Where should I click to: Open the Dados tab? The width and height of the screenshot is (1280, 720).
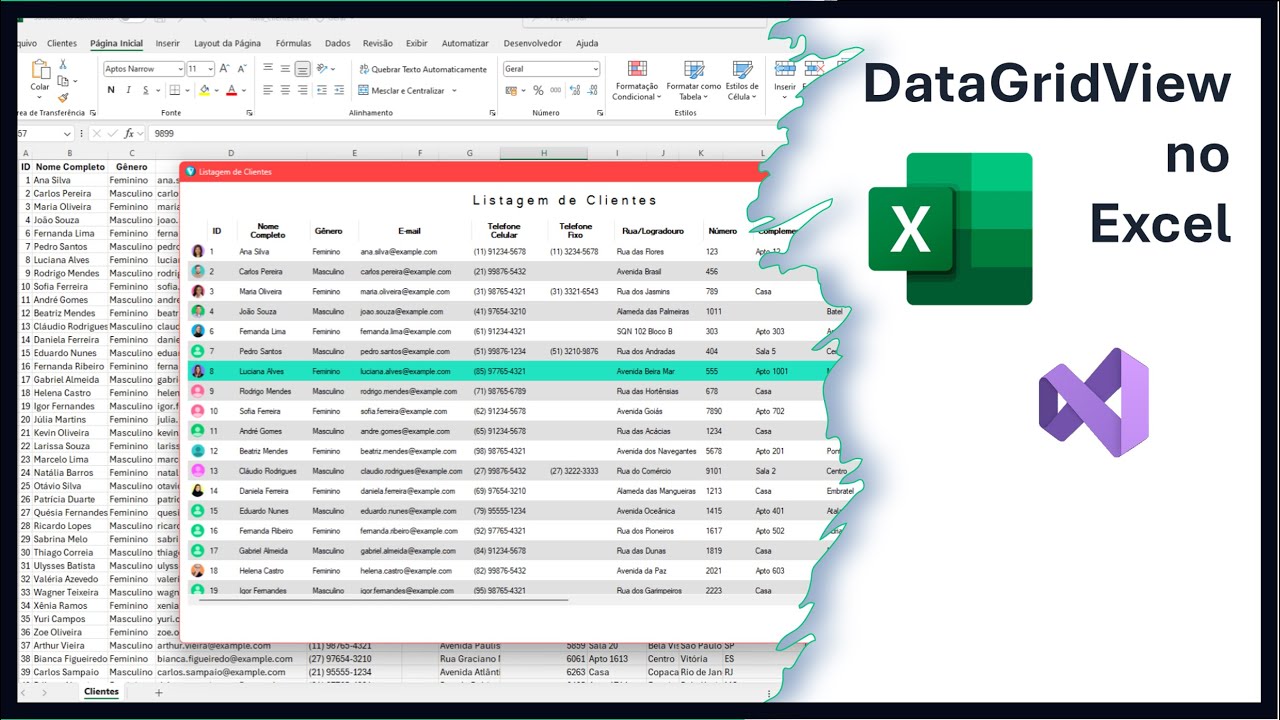(x=338, y=43)
